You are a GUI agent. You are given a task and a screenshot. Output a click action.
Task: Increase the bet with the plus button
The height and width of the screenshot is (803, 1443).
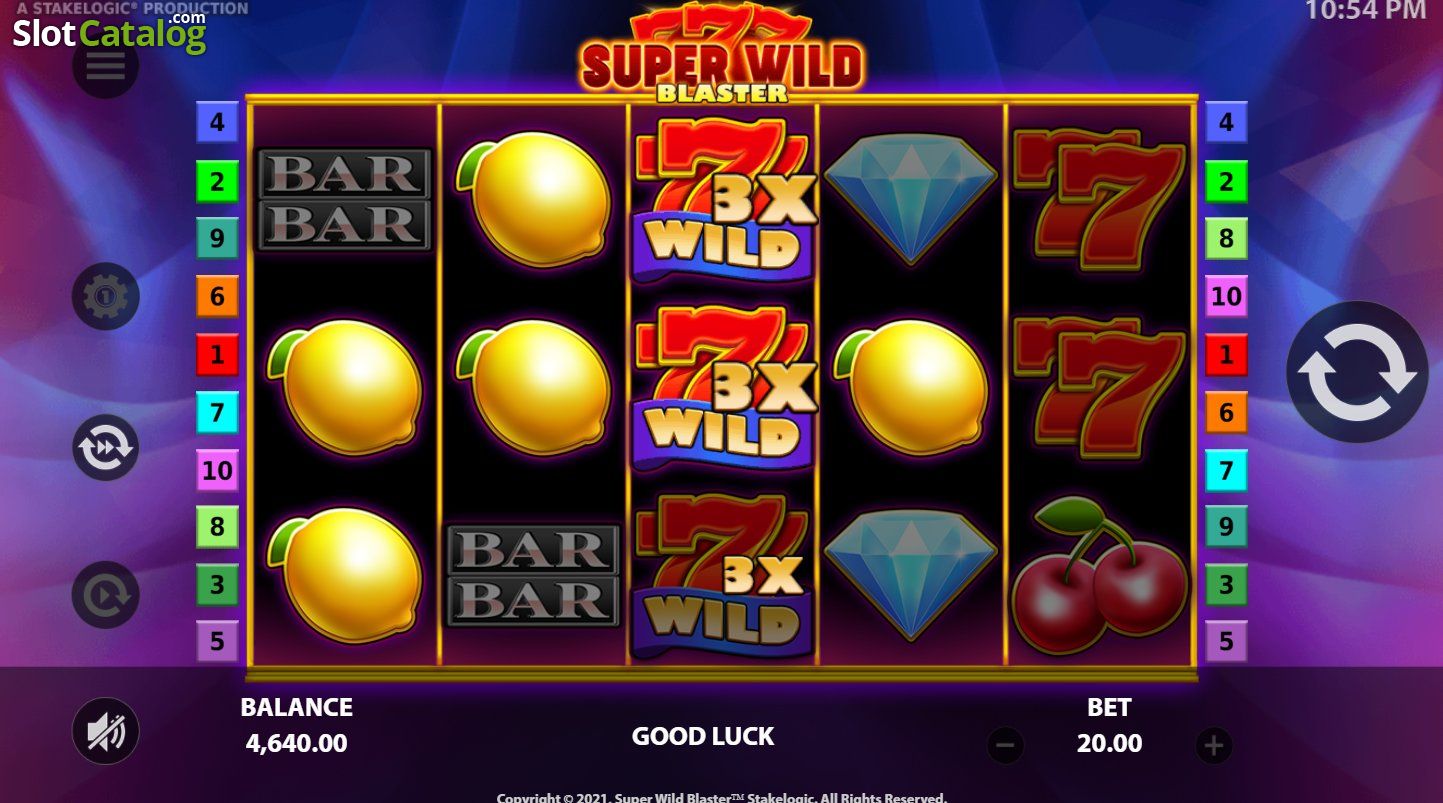click(x=1213, y=745)
